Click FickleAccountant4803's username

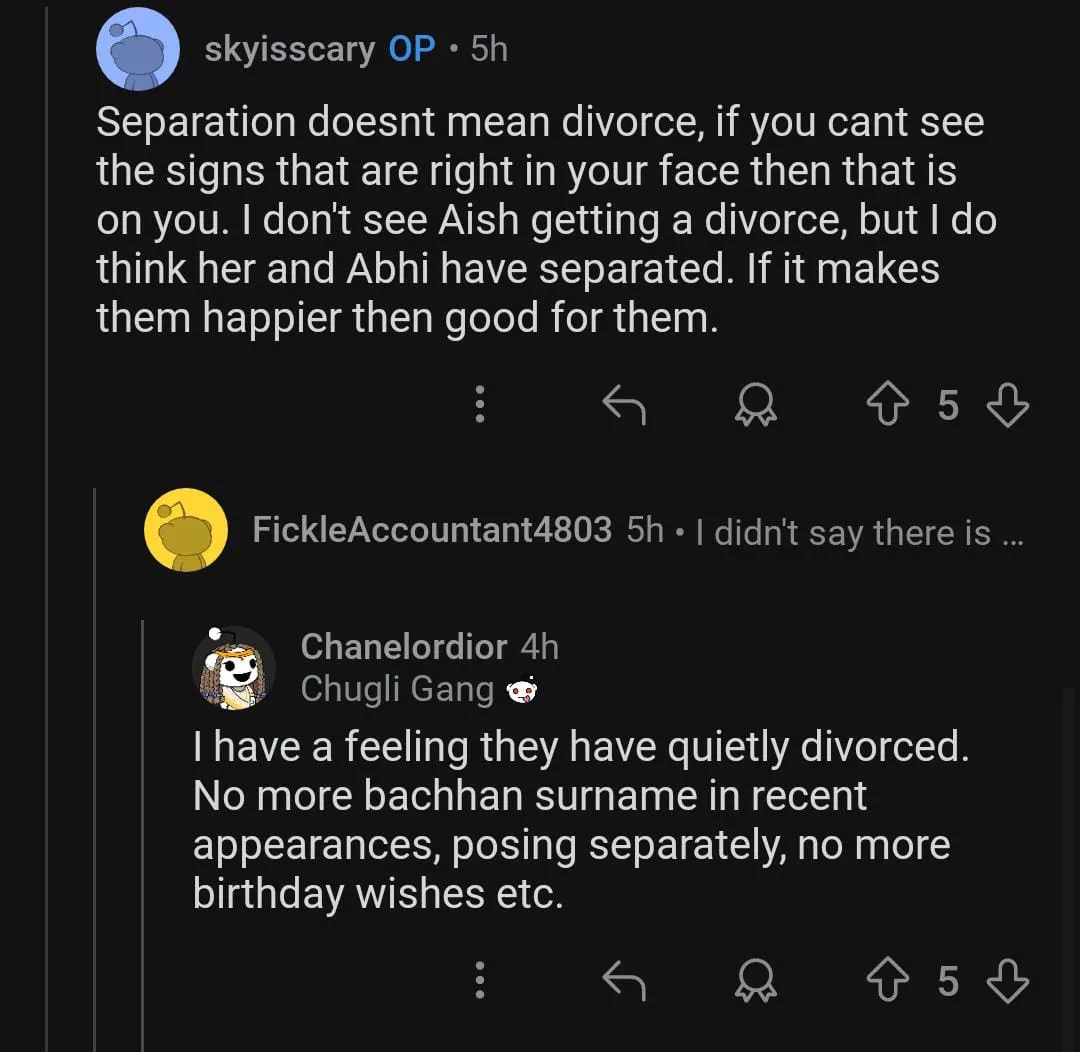click(431, 530)
